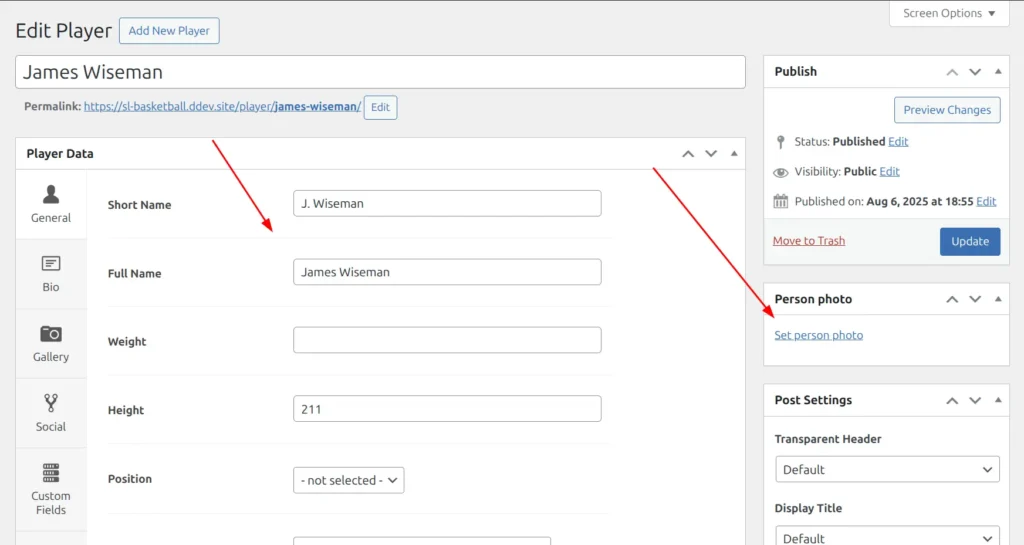Collapse the Post Settings panel

(998, 399)
